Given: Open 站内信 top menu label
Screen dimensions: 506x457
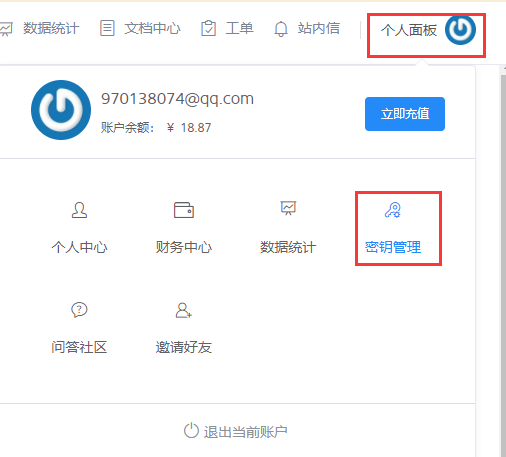Looking at the screenshot, I should tap(319, 28).
